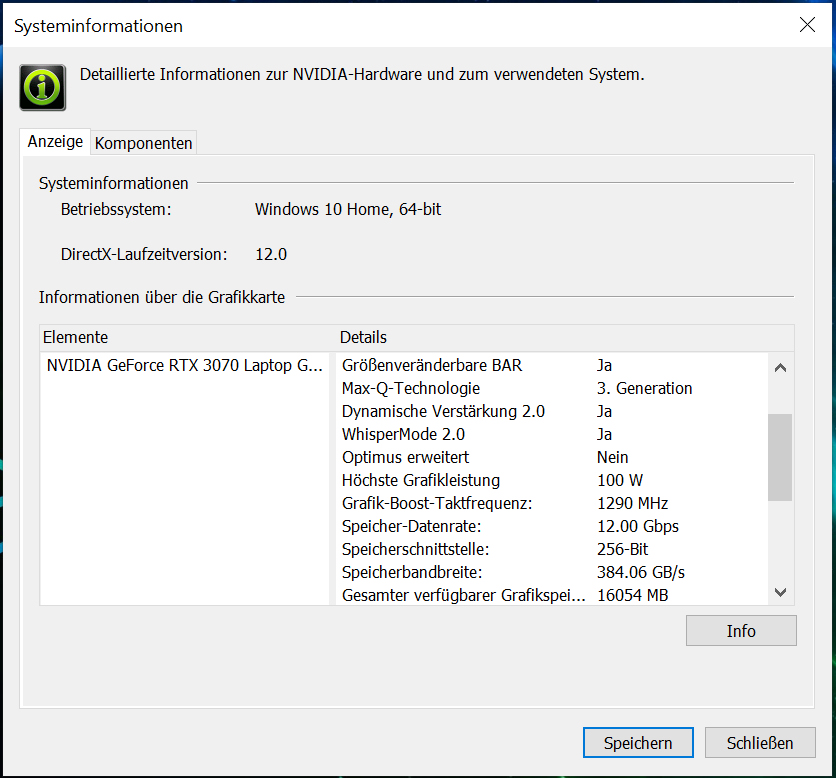Select the WhisperMode 2.0 row
The height and width of the screenshot is (778, 836).
point(403,435)
